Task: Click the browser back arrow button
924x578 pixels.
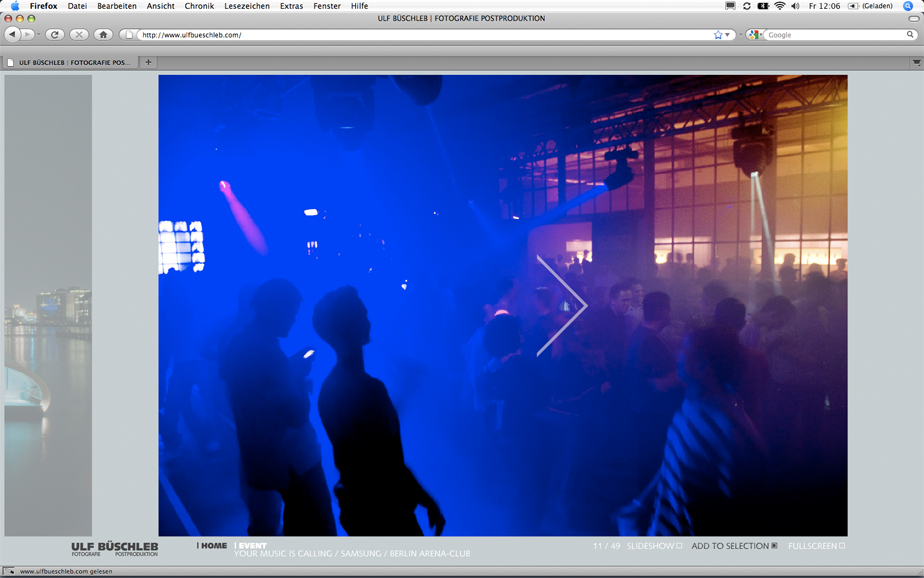Action: [x=13, y=35]
